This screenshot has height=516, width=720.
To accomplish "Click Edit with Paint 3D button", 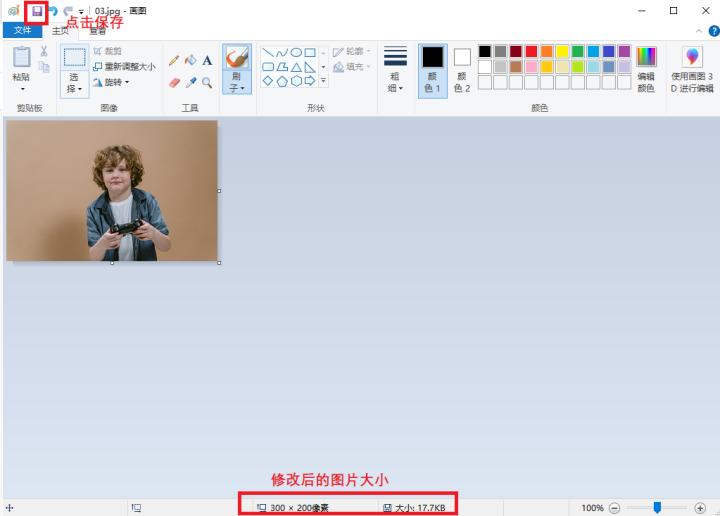I will (692, 70).
